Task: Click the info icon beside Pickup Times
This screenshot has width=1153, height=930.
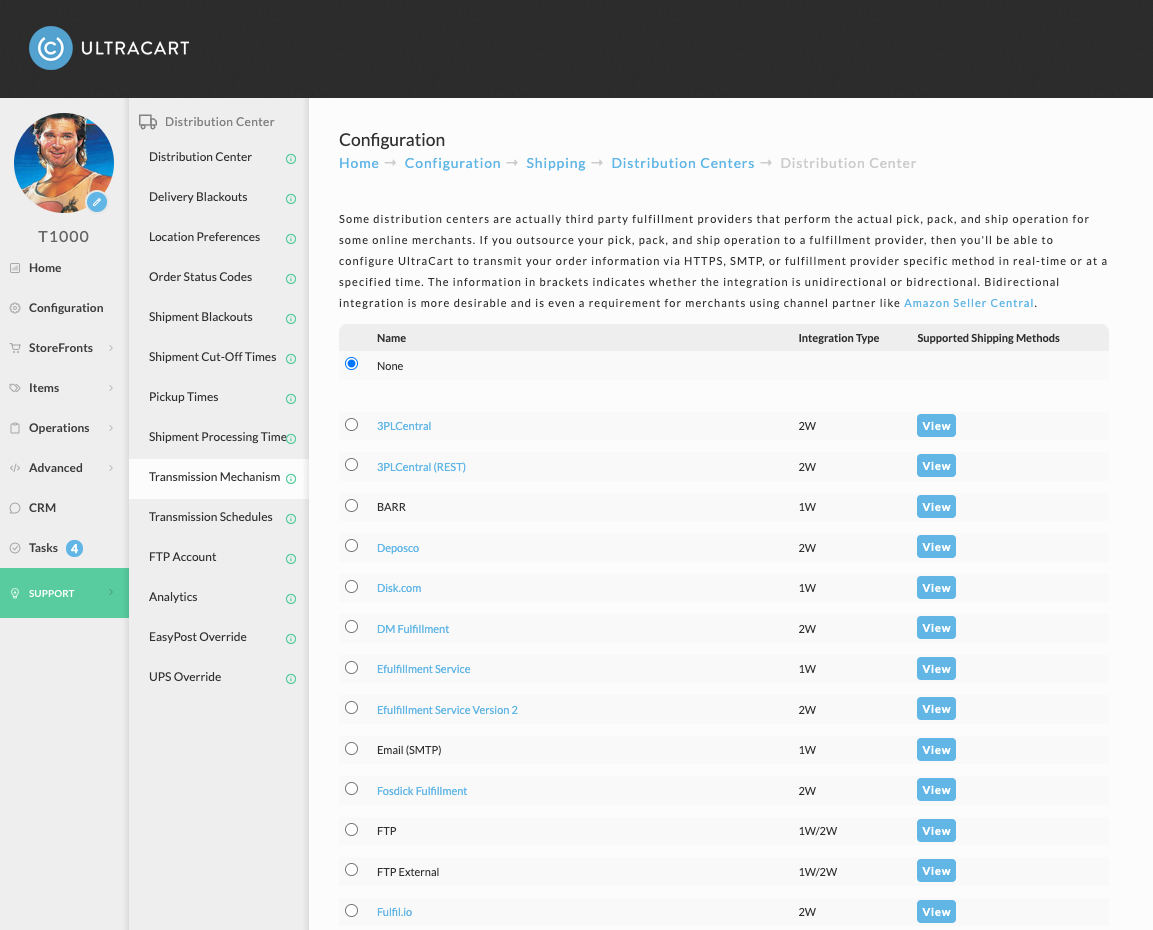Action: [291, 398]
